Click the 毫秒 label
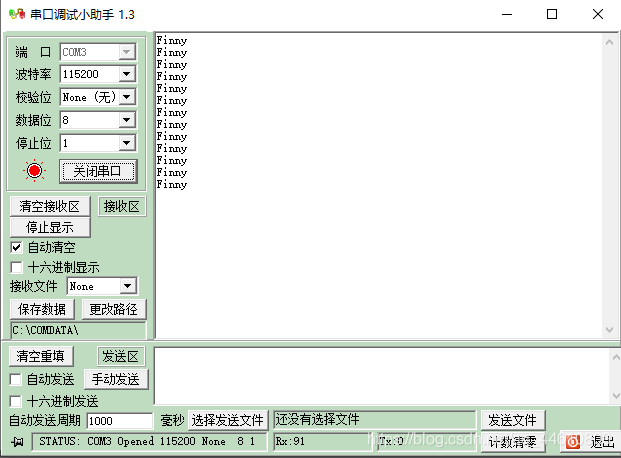The height and width of the screenshot is (458, 621). click(173, 420)
